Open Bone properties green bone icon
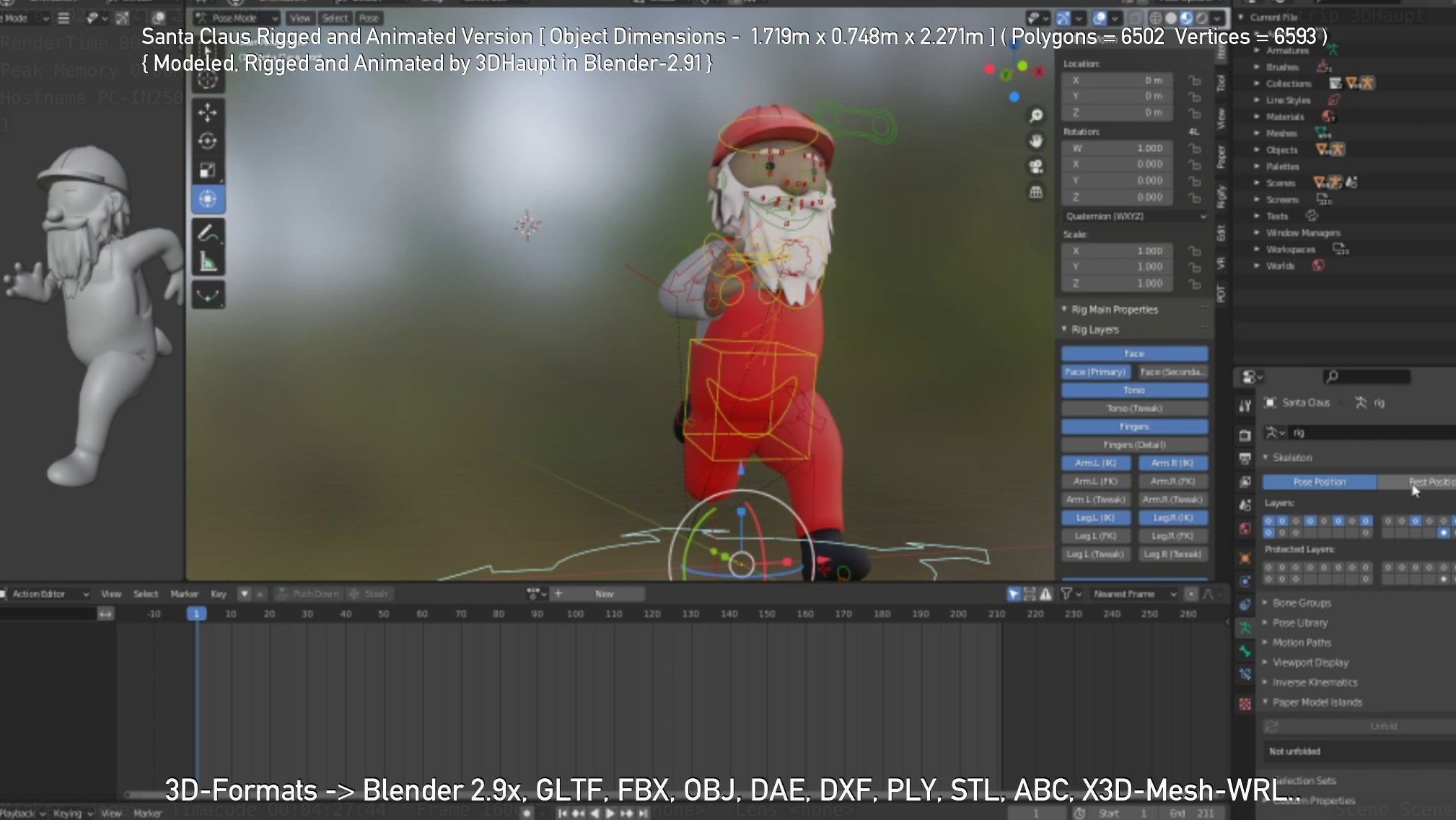Screen dimensions: 1456x820 pyautogui.click(x=1245, y=651)
